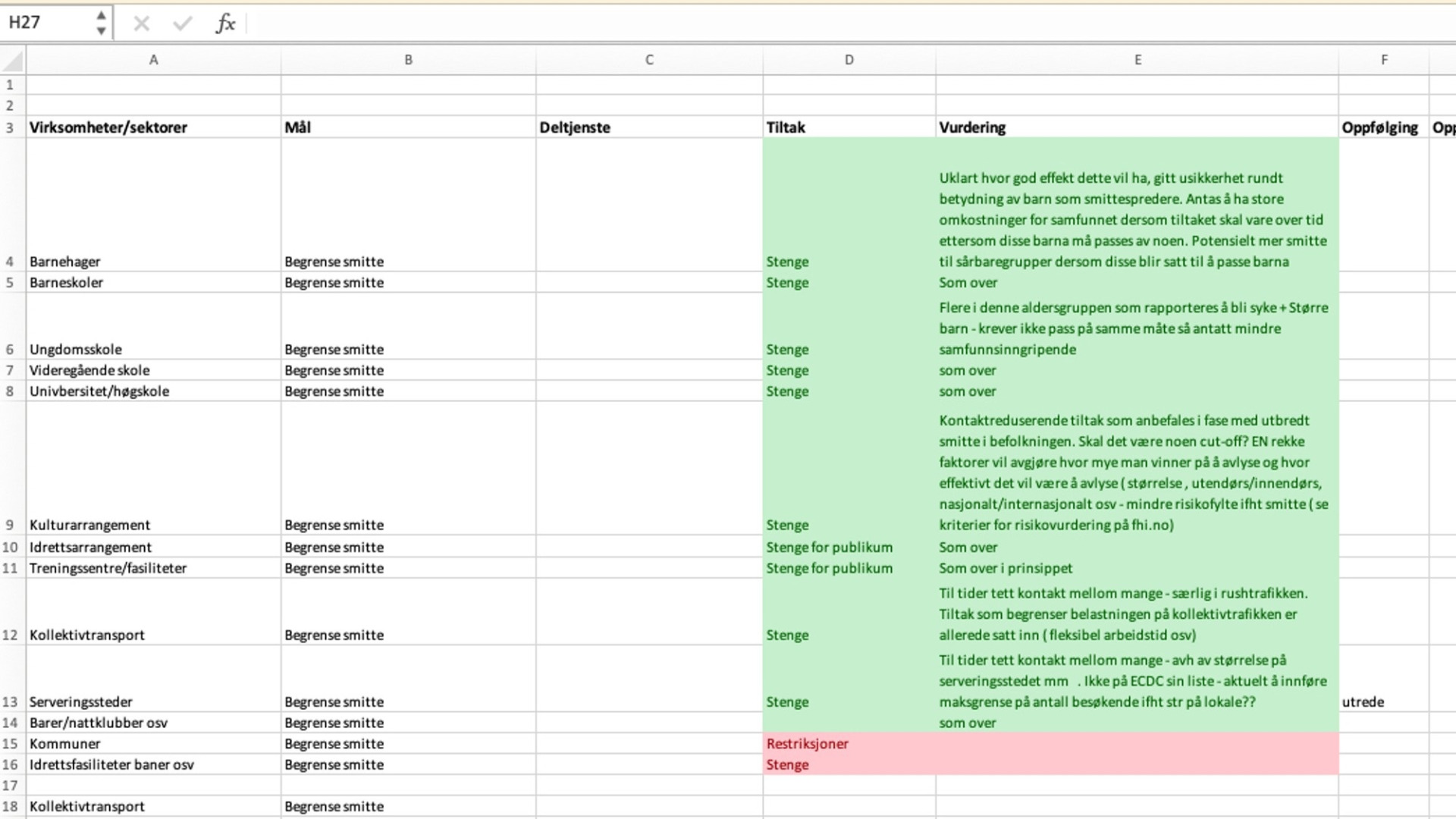This screenshot has height=819, width=1456.
Task: Select the red Restriksjoner cell
Action: (807, 743)
